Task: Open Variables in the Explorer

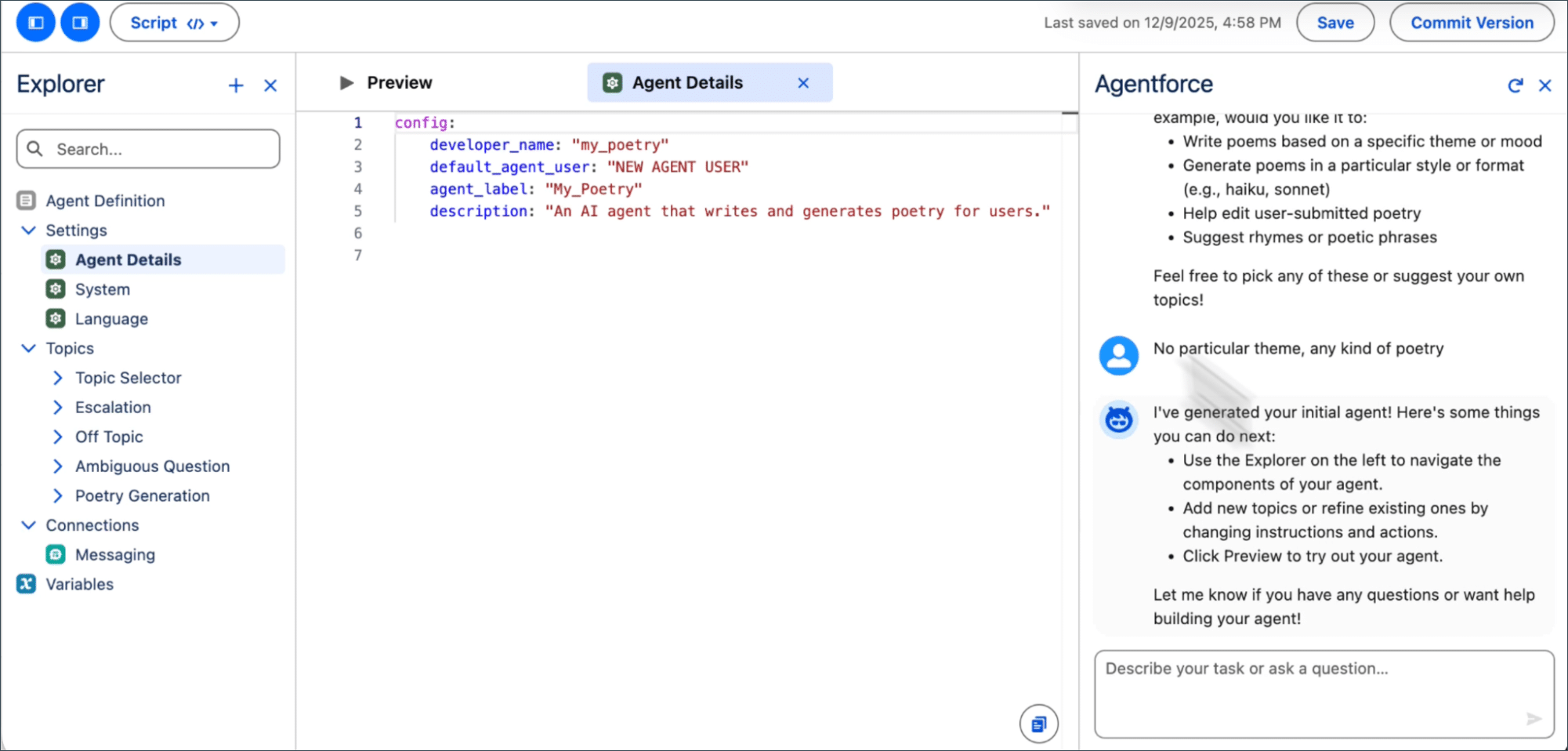Action: pos(79,584)
